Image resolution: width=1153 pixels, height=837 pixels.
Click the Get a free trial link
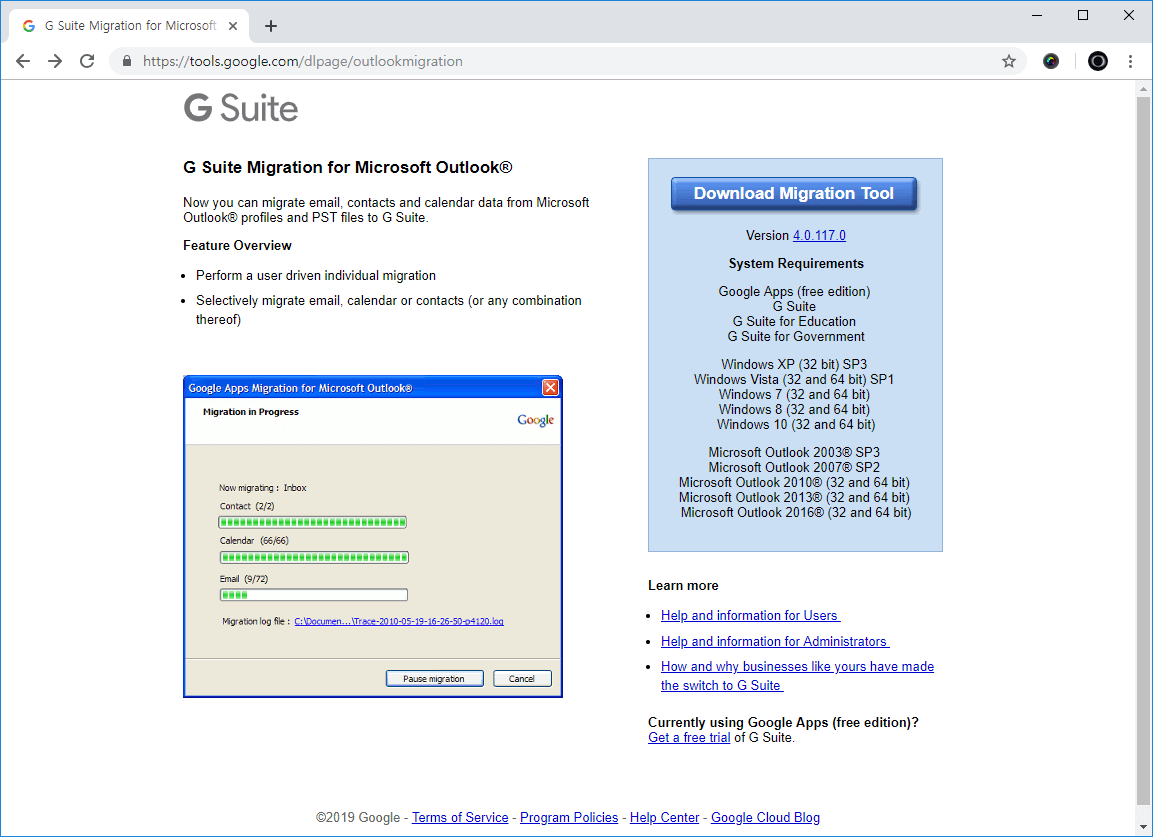pos(689,738)
